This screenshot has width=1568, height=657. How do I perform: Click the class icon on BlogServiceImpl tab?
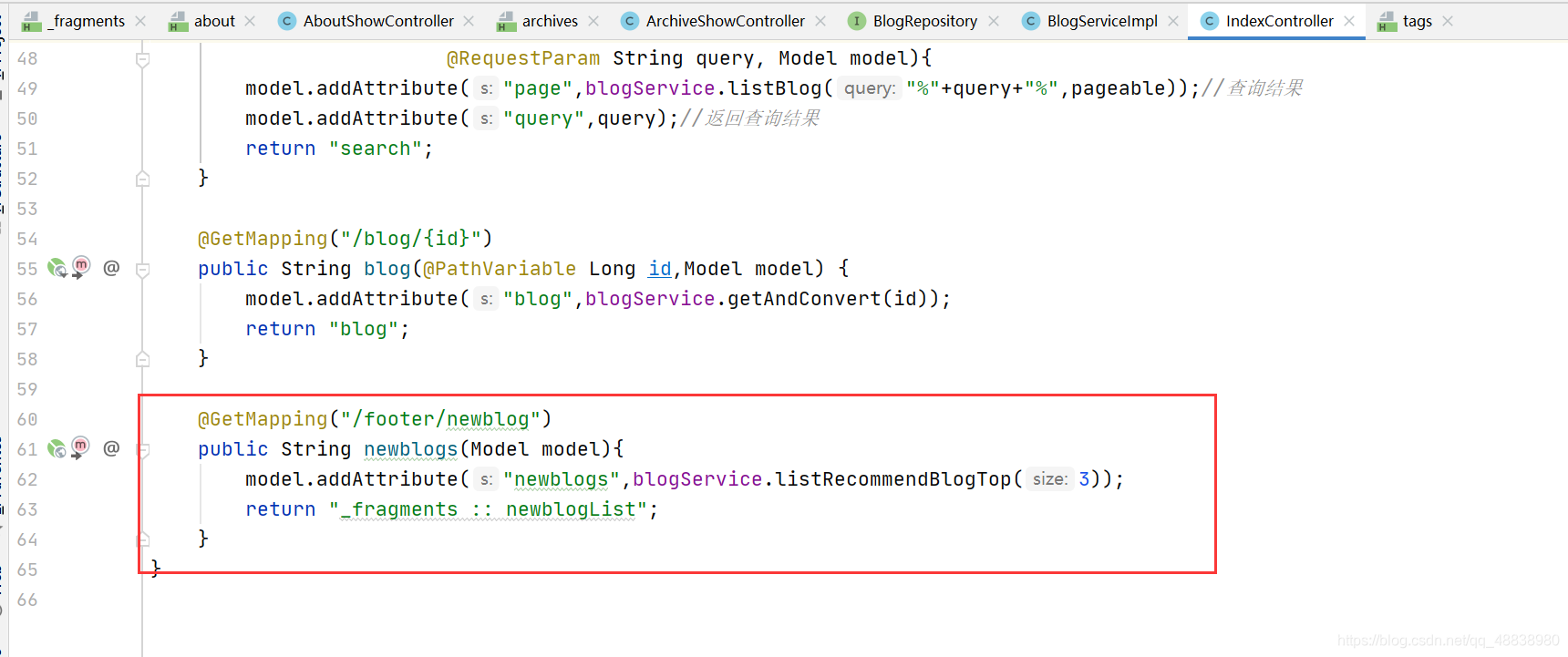click(1031, 21)
